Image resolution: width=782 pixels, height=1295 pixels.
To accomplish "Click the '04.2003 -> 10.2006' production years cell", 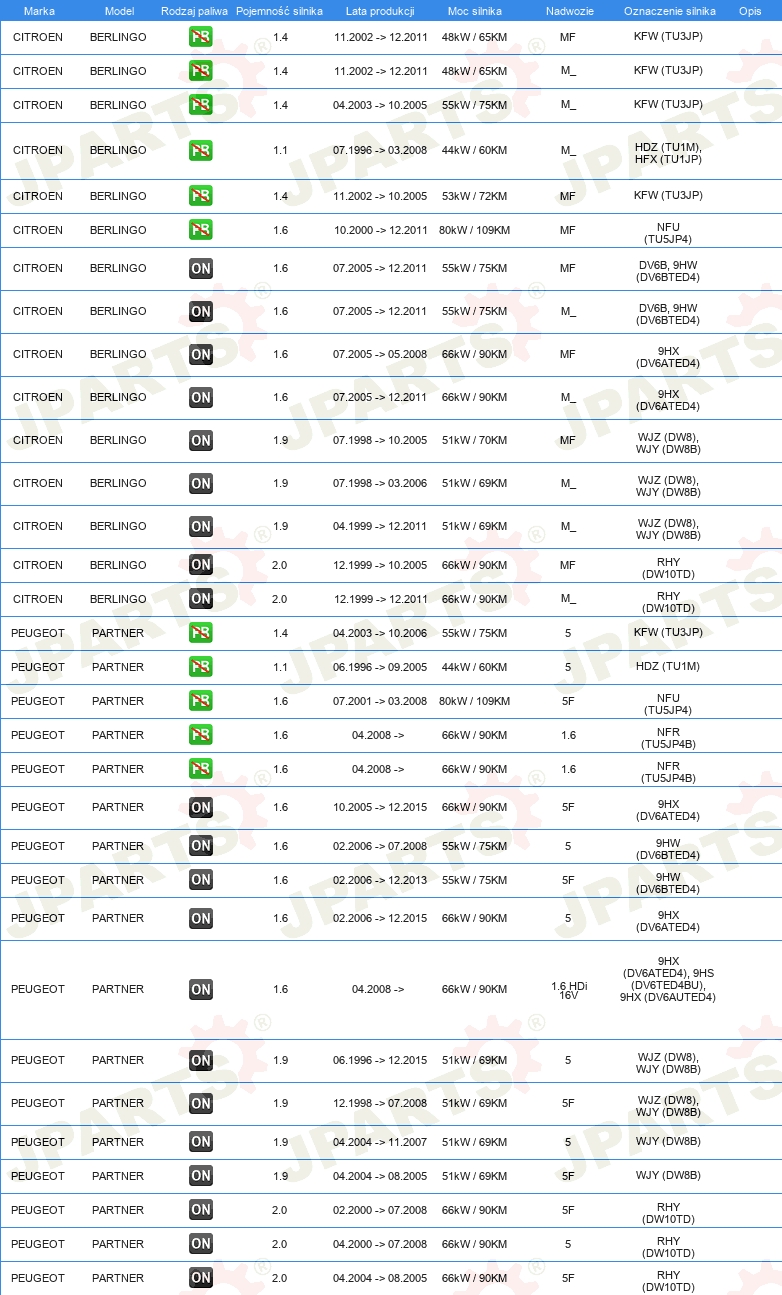I will pos(380,633).
